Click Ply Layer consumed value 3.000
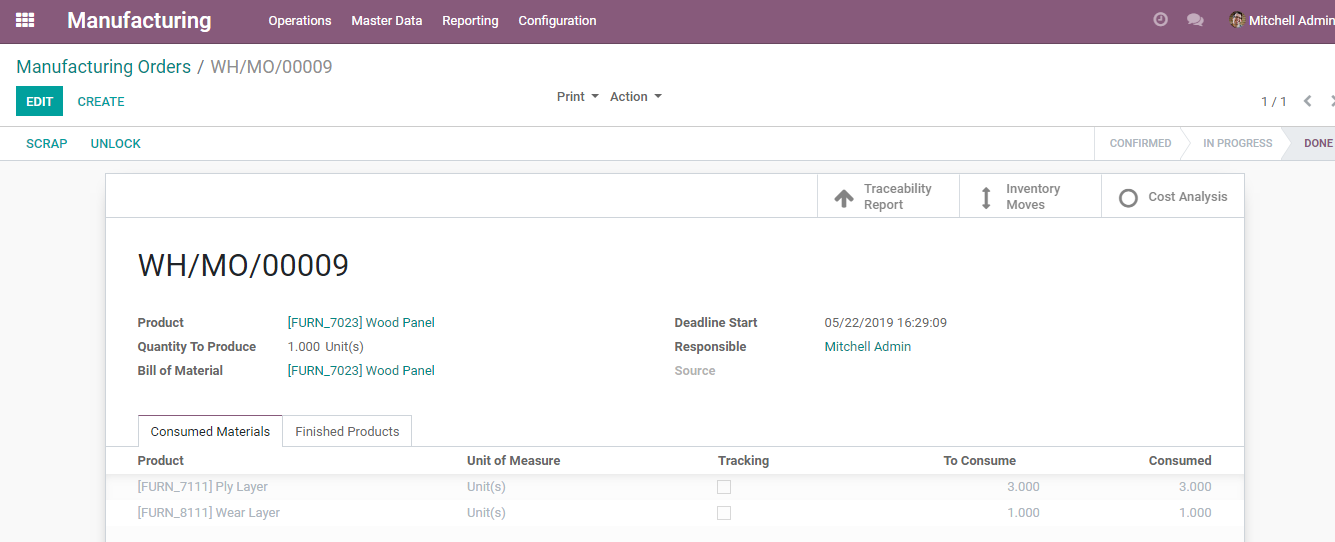 (1195, 487)
